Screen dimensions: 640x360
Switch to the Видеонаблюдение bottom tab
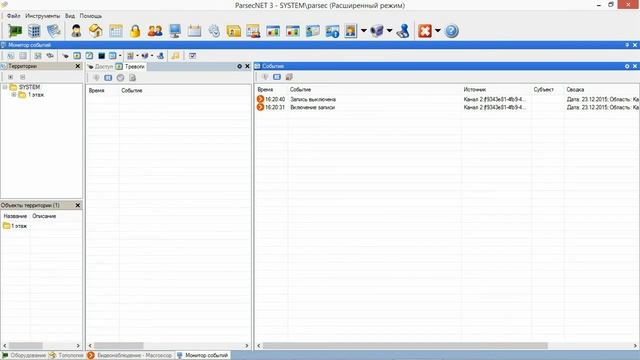point(130,356)
